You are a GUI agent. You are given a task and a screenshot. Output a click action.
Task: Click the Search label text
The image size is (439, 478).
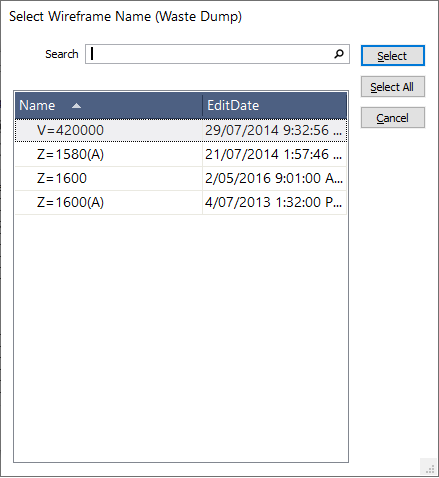(x=62, y=54)
